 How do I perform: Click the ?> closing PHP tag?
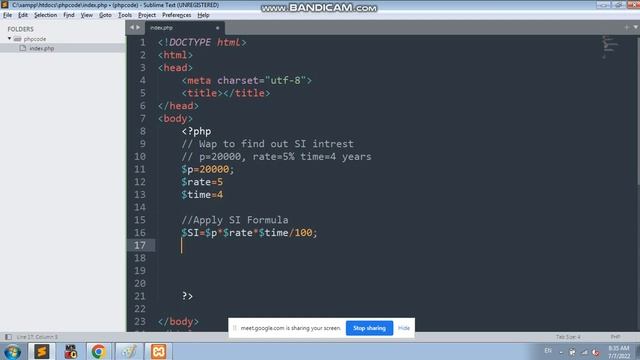[187, 296]
